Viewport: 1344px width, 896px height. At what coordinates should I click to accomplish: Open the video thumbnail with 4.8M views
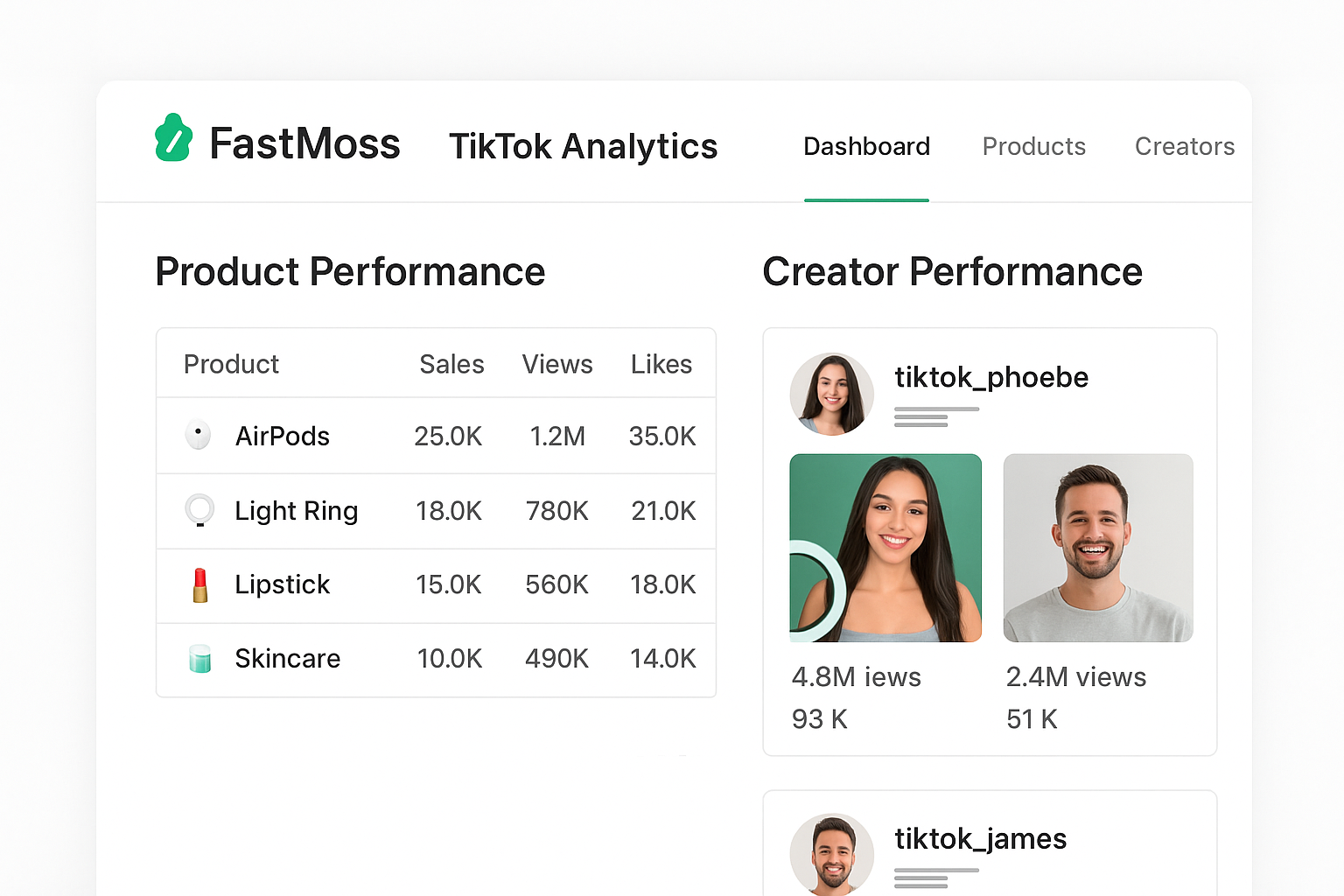pyautogui.click(x=885, y=548)
